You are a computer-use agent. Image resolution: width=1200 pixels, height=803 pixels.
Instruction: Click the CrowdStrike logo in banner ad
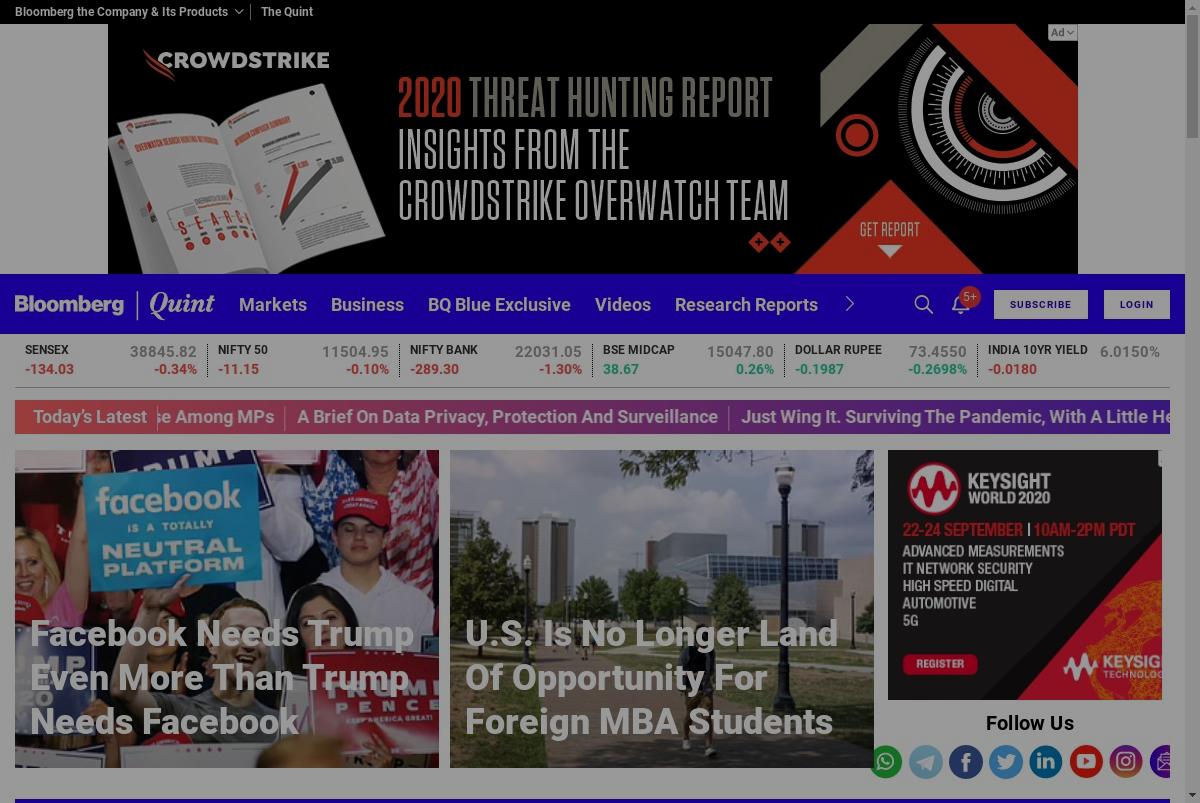[x=236, y=62]
